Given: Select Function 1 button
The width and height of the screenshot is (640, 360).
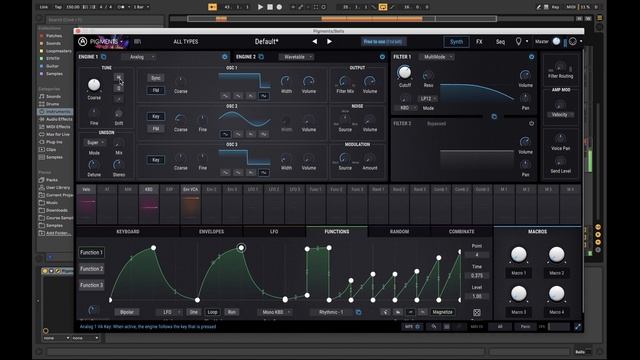Looking at the screenshot, I should (91, 253).
